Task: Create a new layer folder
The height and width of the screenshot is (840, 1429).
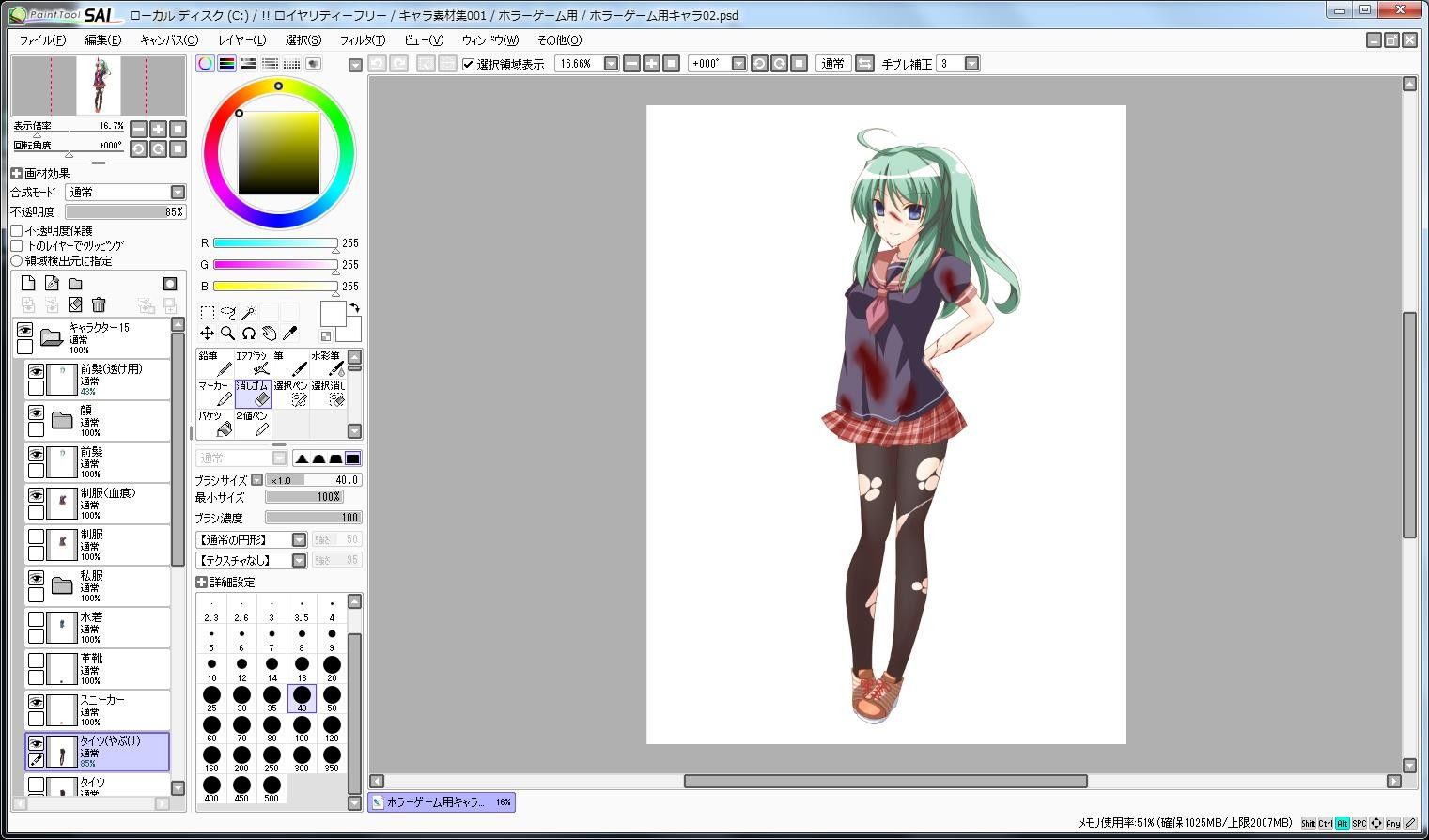Action: point(75,284)
